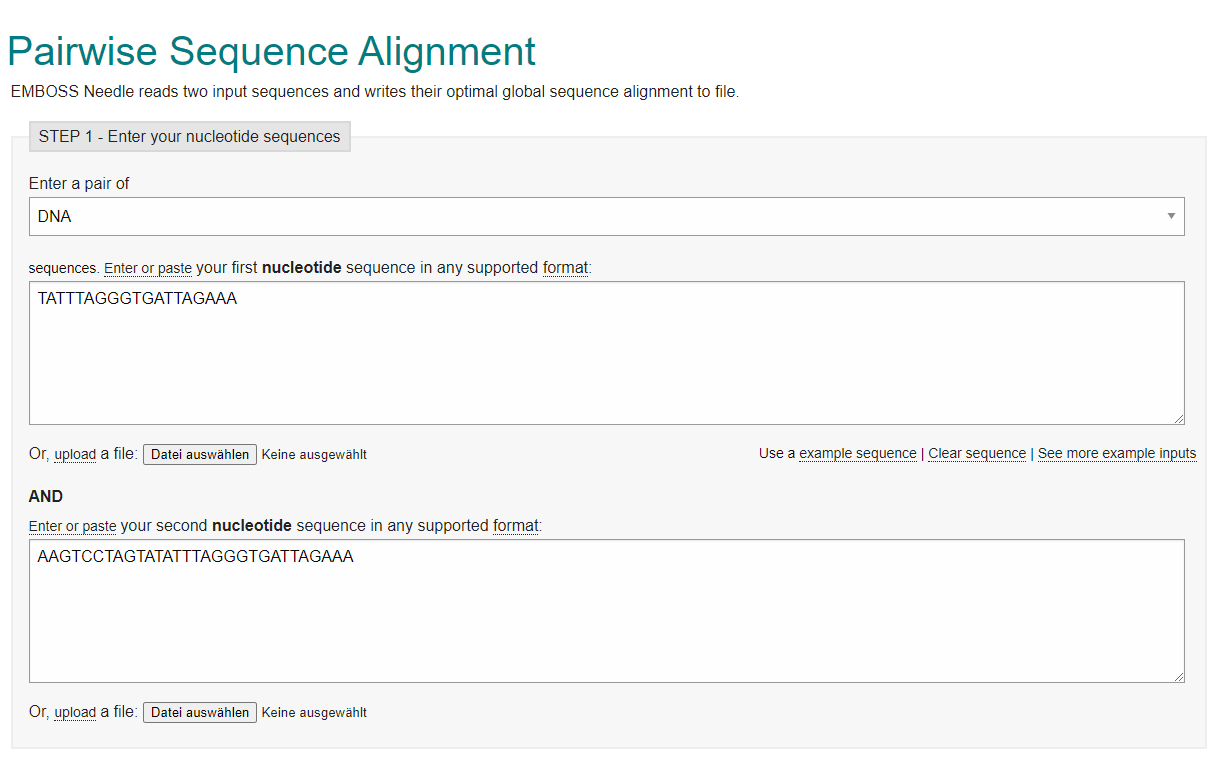Select the TATTTAGGGTGATTAGAAA sequence text
This screenshot has width=1224, height=763.
(x=138, y=298)
